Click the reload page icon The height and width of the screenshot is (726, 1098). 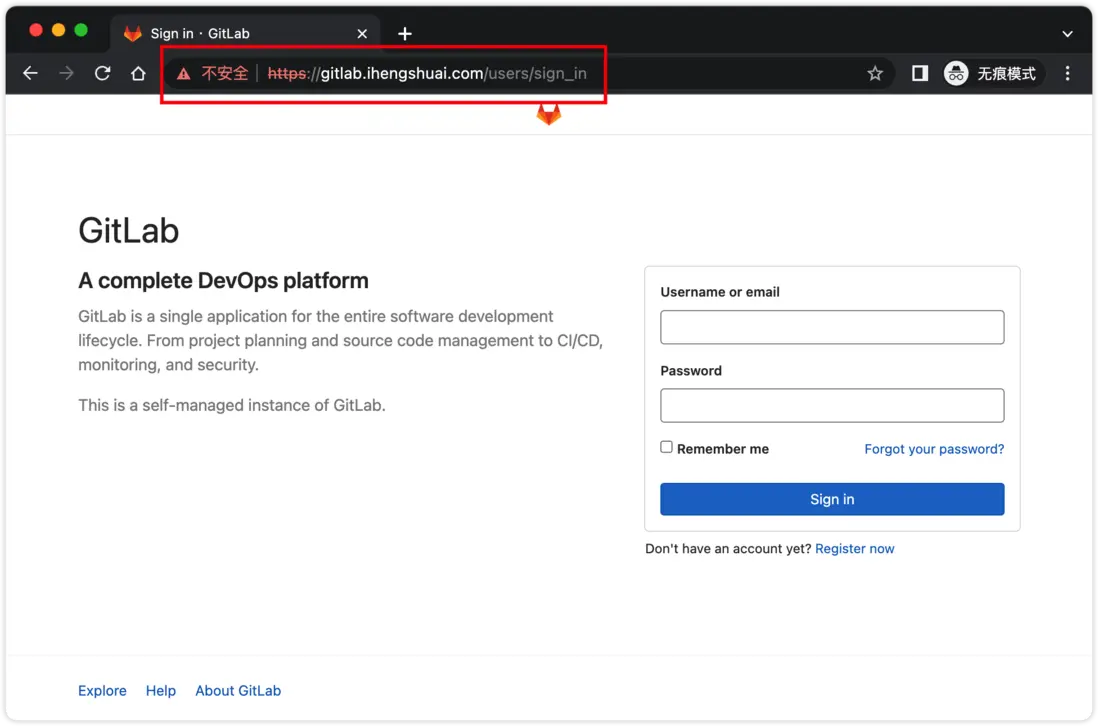click(x=102, y=73)
